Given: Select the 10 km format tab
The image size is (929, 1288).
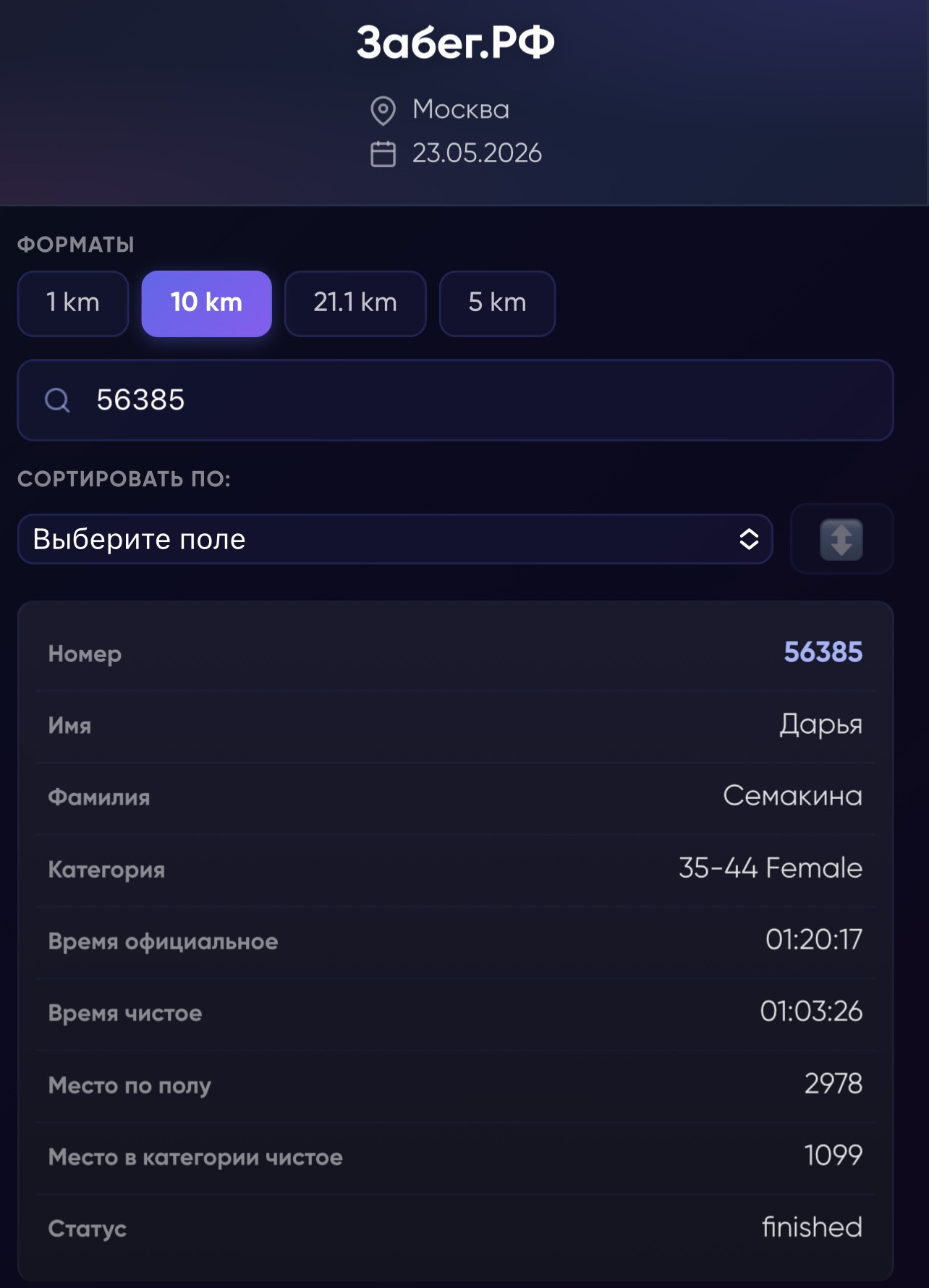Looking at the screenshot, I should click(206, 303).
